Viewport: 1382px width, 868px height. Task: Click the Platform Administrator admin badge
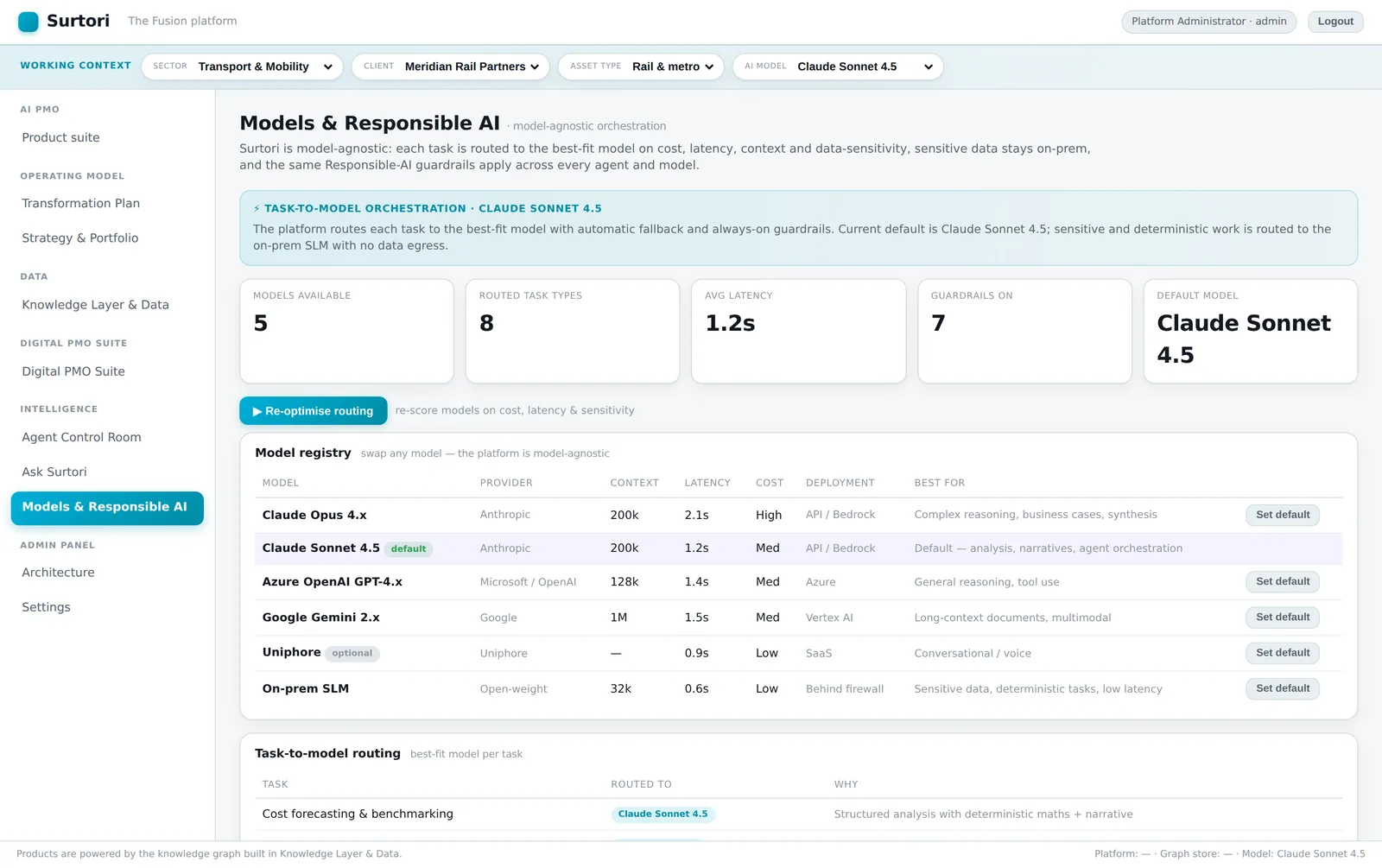[1208, 22]
